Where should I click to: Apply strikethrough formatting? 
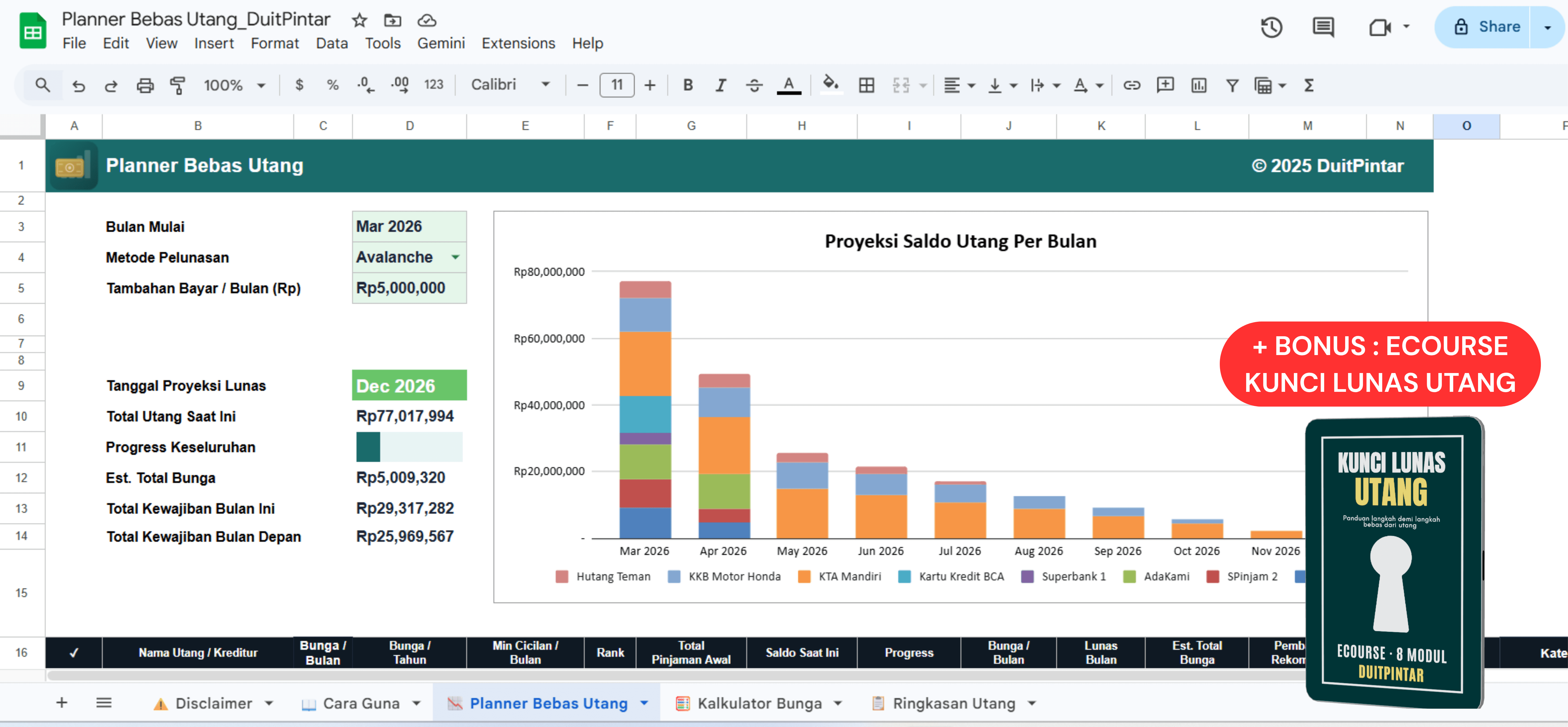[754, 85]
